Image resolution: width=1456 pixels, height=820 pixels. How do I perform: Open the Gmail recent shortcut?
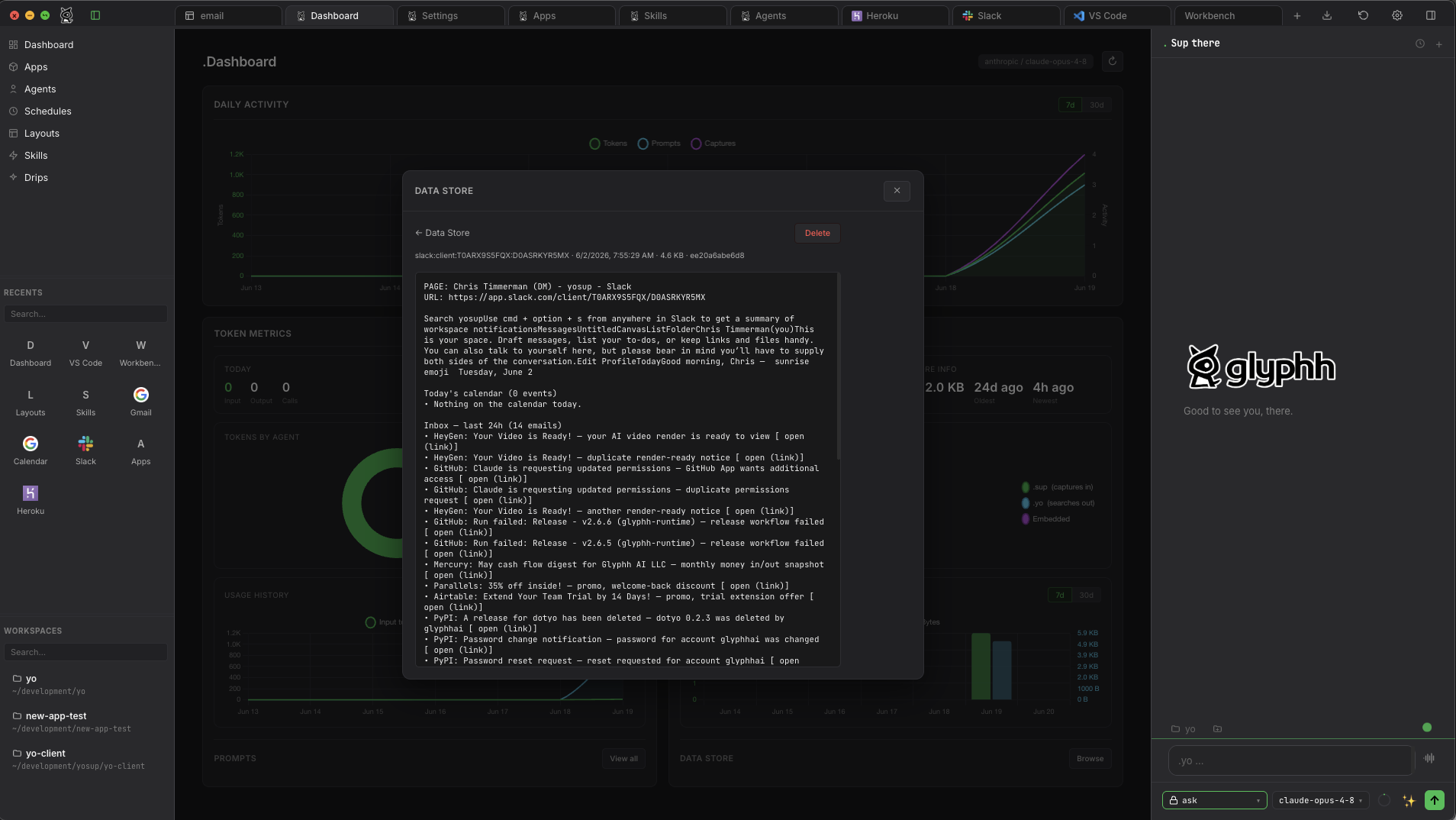coord(140,403)
